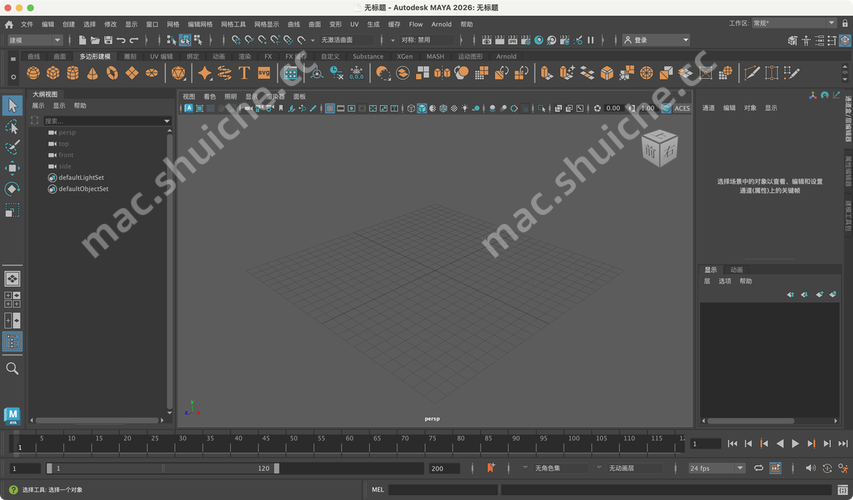Toggle snap to grid magnet icon
The image size is (853, 500).
coord(236,40)
